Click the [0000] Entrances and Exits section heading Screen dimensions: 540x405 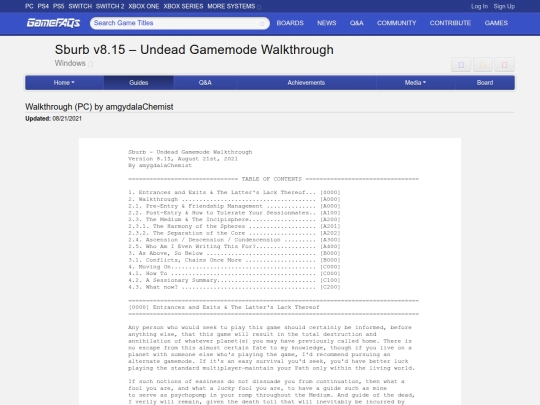(224, 307)
